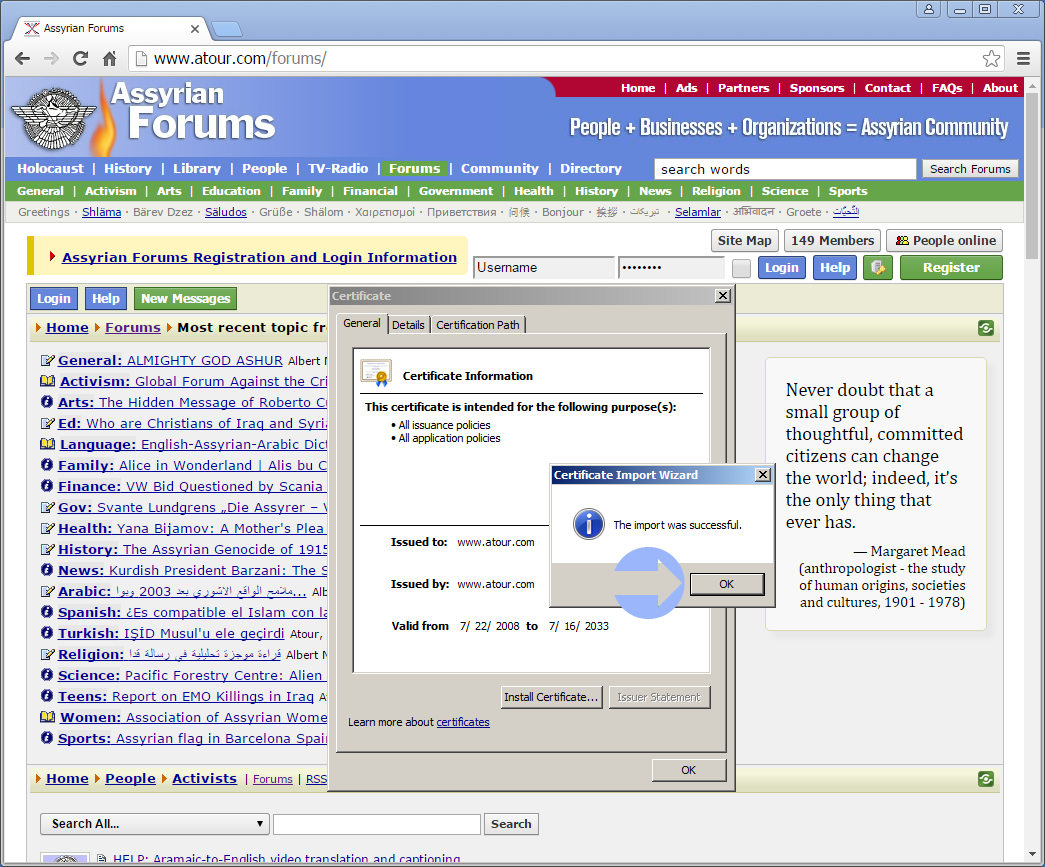Click green refresh icon in Most recent topic bar
The height and width of the screenshot is (867, 1045).
pos(986,328)
